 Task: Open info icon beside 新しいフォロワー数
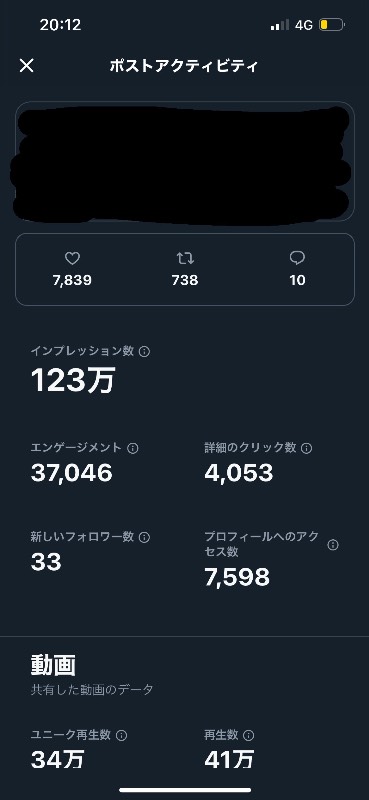(144, 537)
